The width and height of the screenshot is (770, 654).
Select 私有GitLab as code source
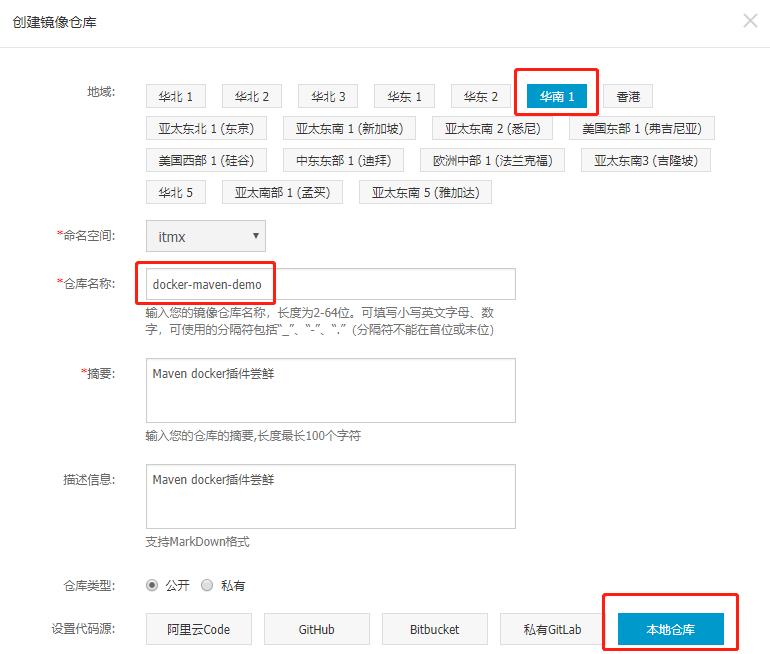pyautogui.click(x=552, y=630)
